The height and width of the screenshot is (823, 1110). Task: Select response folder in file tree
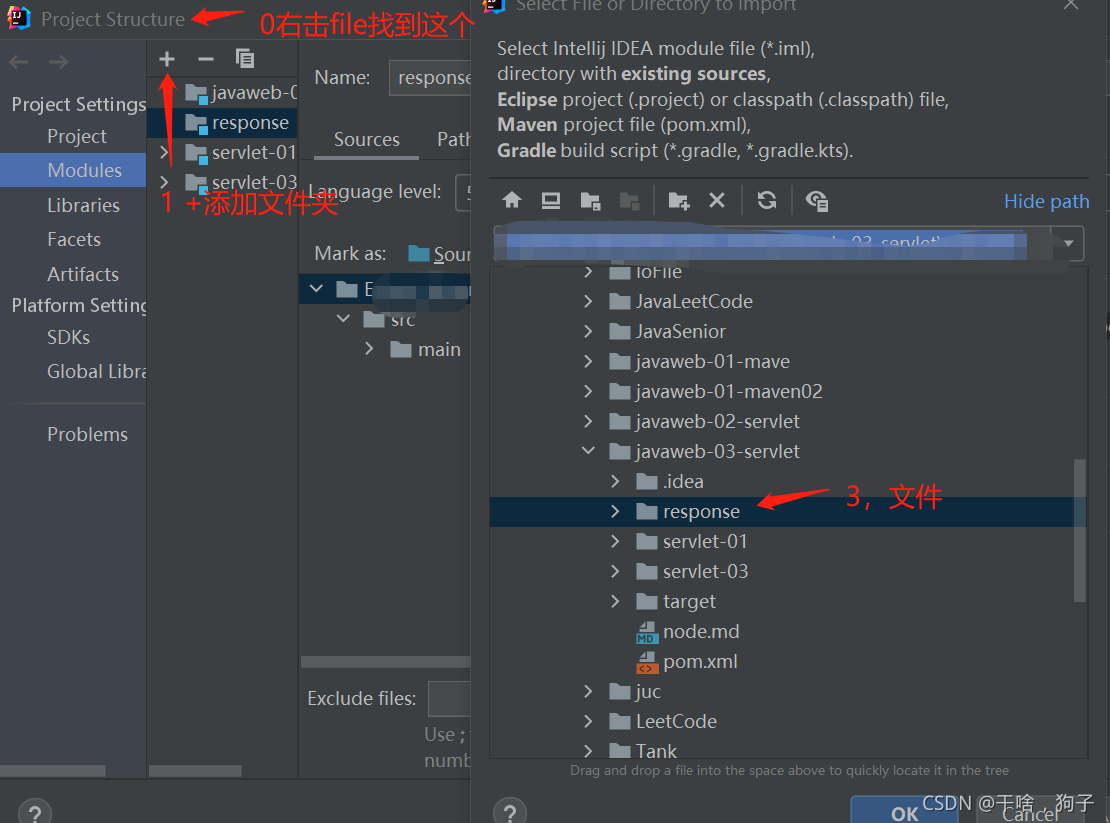click(788, 511)
